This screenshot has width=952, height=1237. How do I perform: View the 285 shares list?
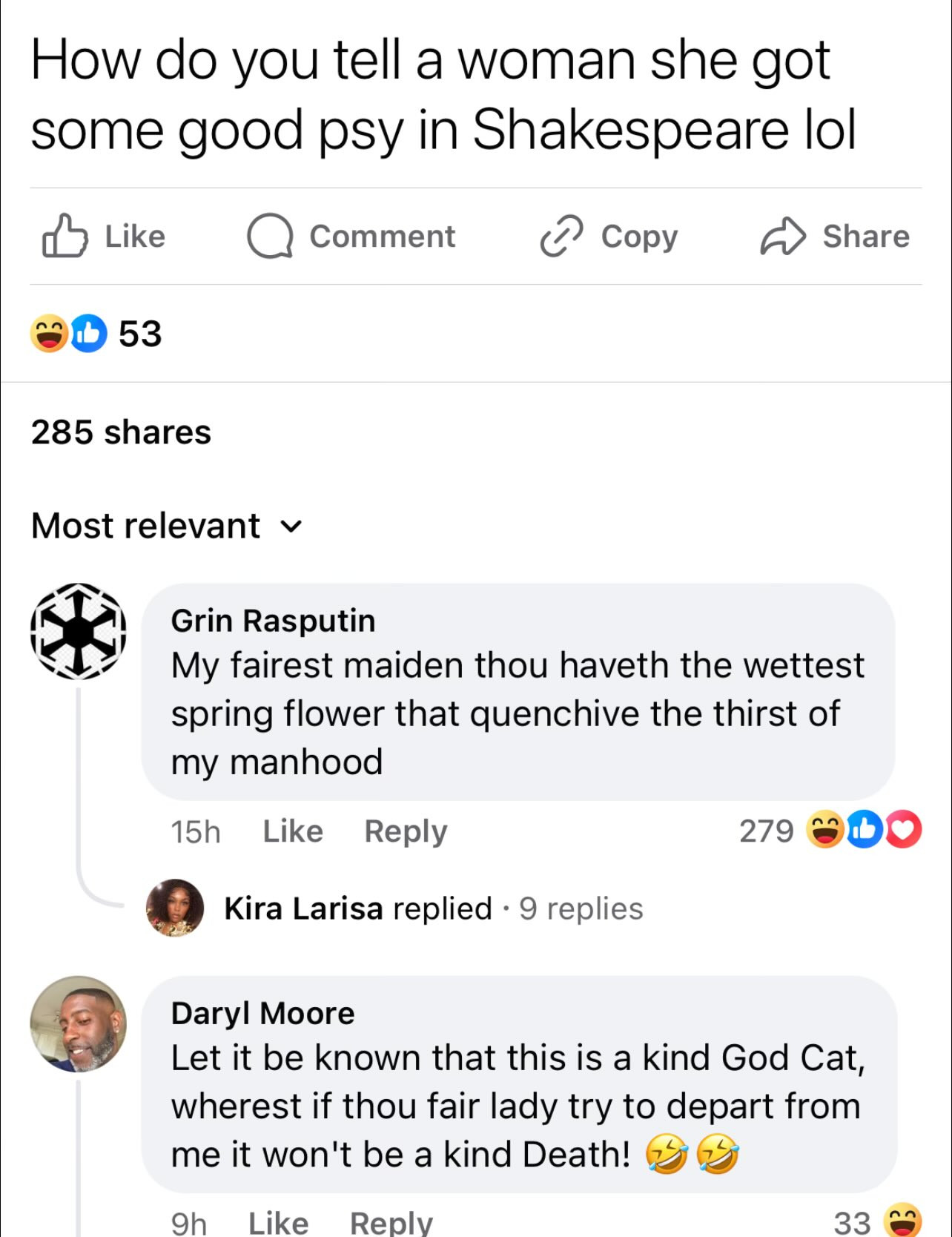pyautogui.click(x=121, y=432)
